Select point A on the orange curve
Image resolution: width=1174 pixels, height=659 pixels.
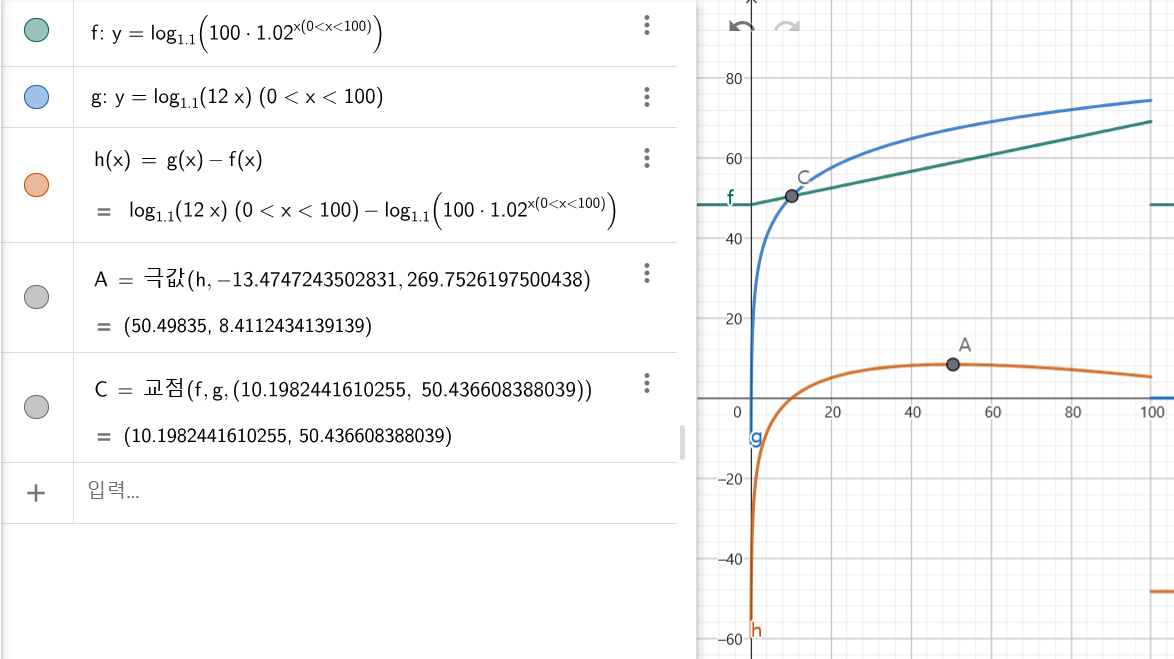(x=952, y=364)
